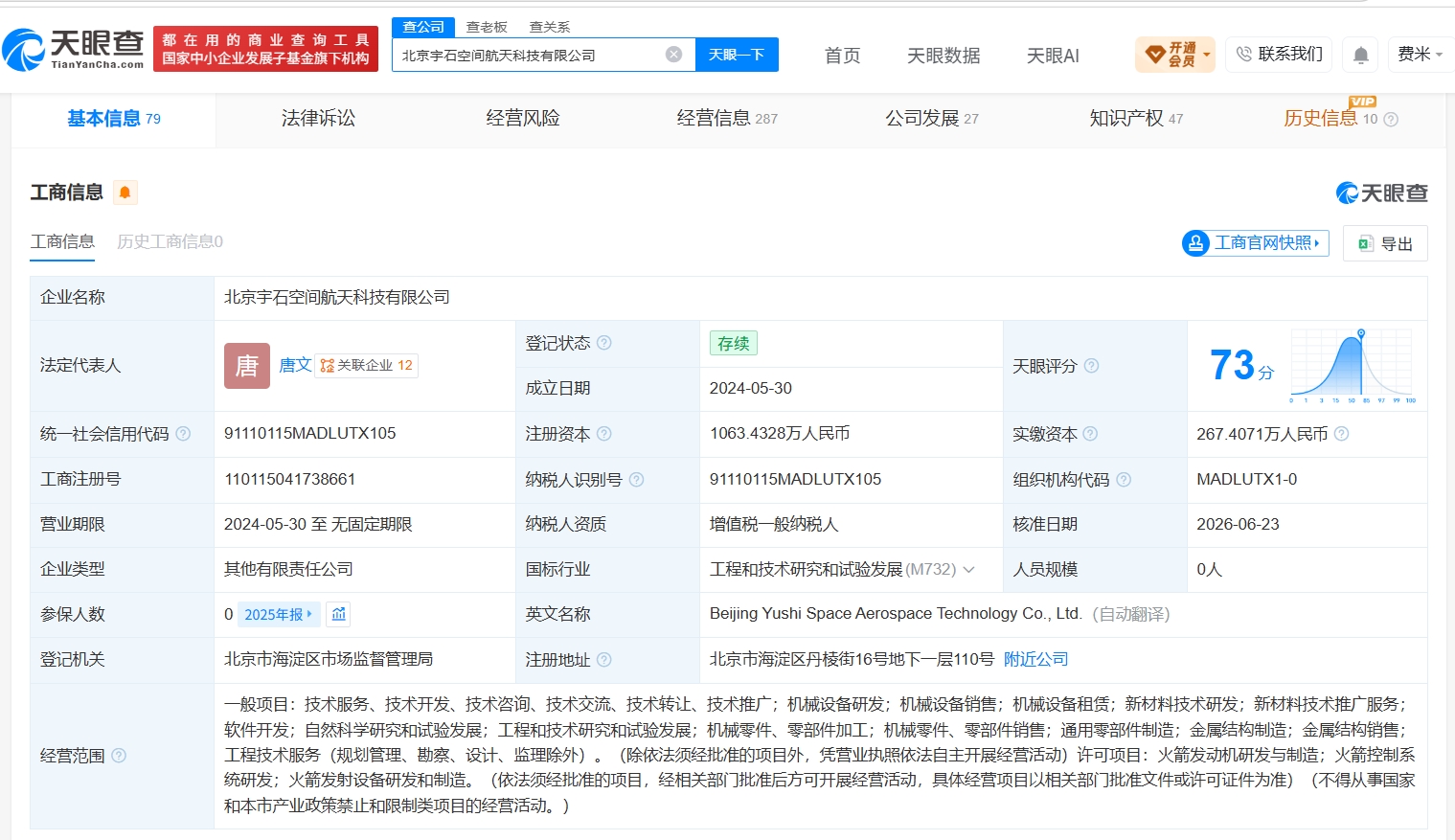1455x840 pixels.
Task: Click the 其他有限责任公司 enterprise type value
Action: [288, 569]
